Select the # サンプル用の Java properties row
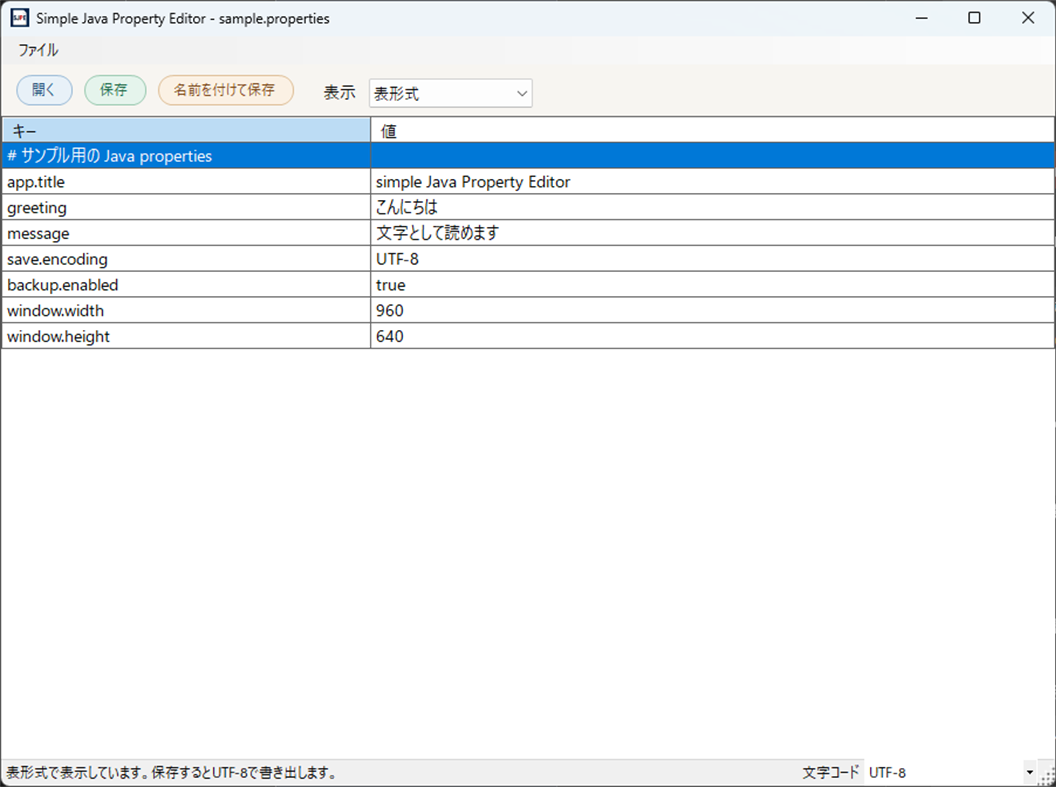Viewport: 1056px width, 787px height. [x=528, y=156]
